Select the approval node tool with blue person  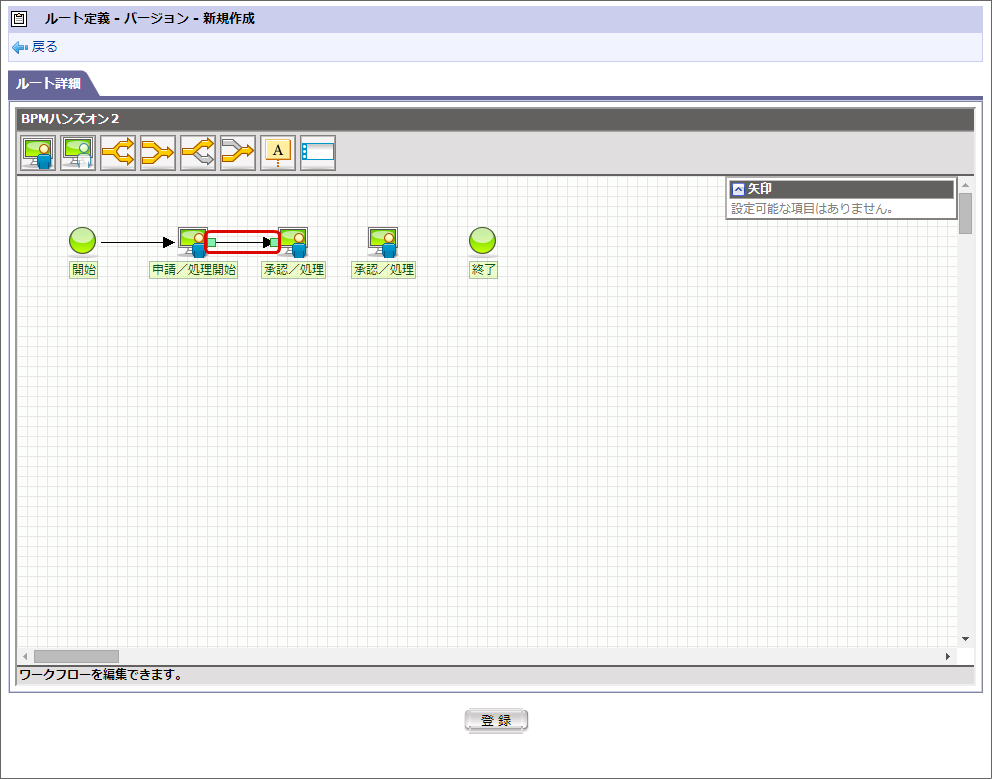38,153
